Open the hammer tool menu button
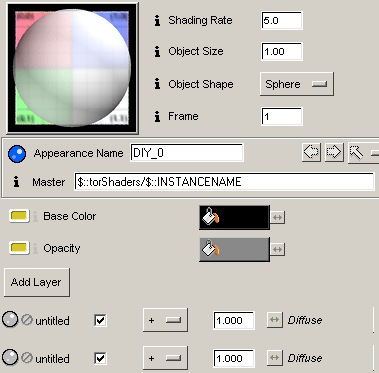This screenshot has width=379, height=373. click(x=363, y=153)
